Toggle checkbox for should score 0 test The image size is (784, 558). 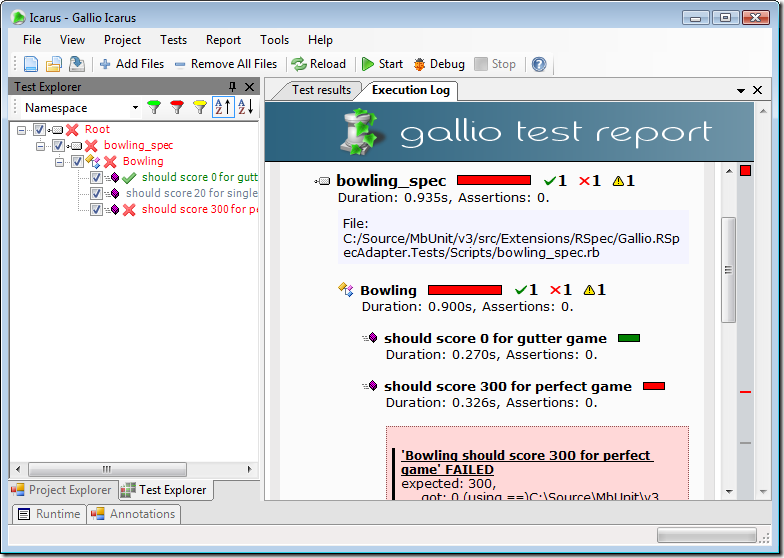96,178
